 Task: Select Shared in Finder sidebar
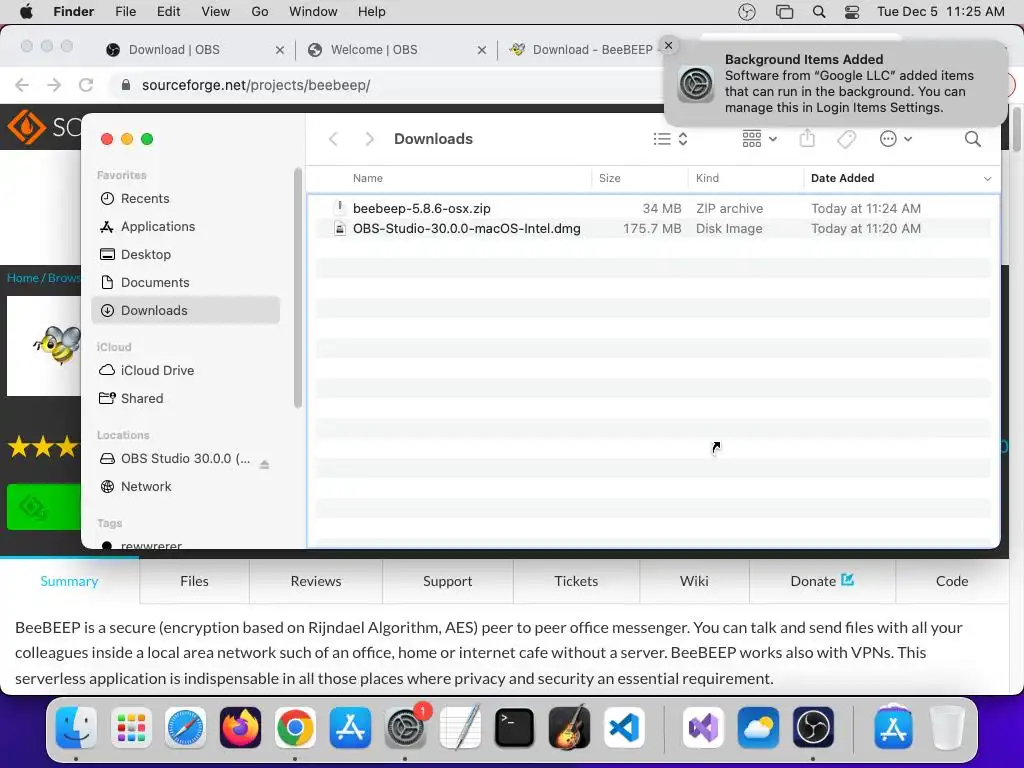(186, 398)
